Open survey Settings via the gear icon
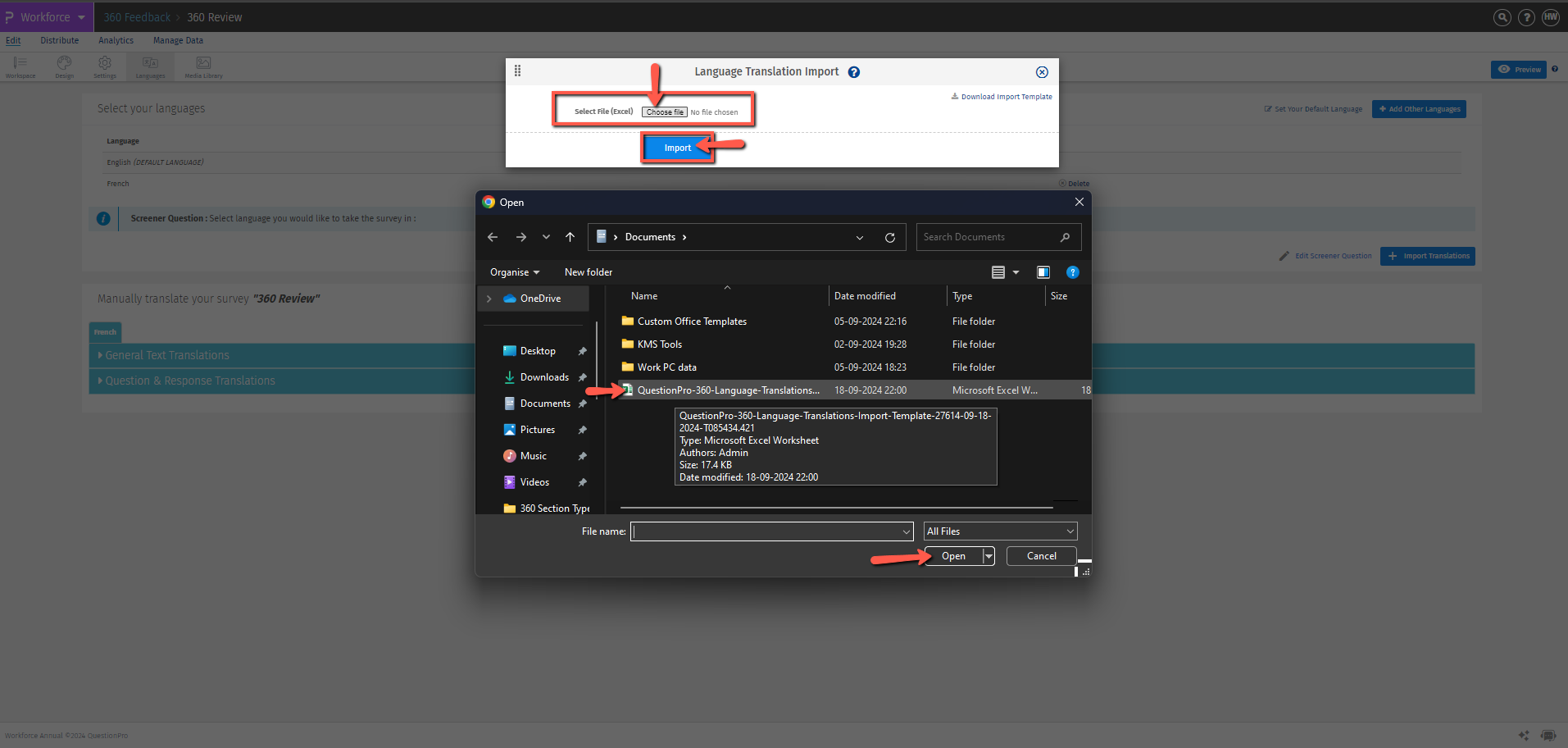Screen dimensions: 1568x748 [x=105, y=66]
